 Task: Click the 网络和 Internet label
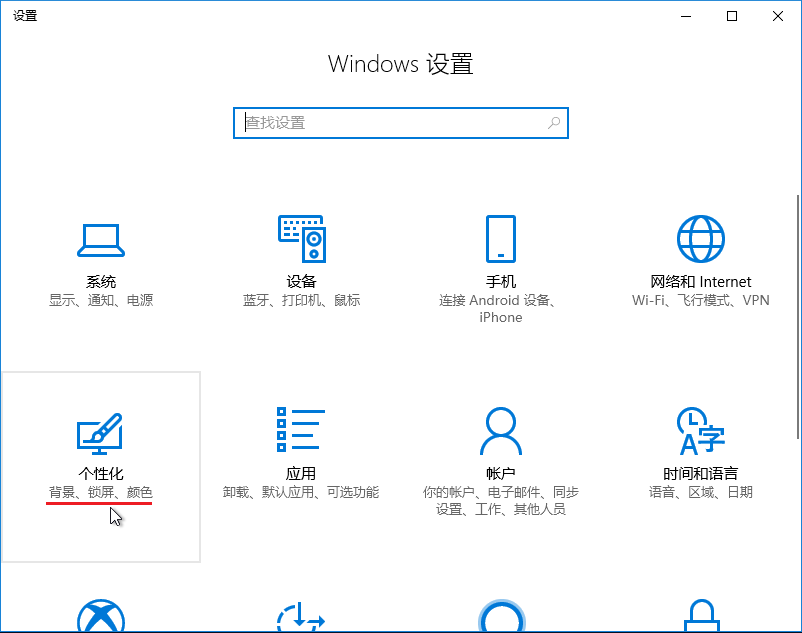701,282
